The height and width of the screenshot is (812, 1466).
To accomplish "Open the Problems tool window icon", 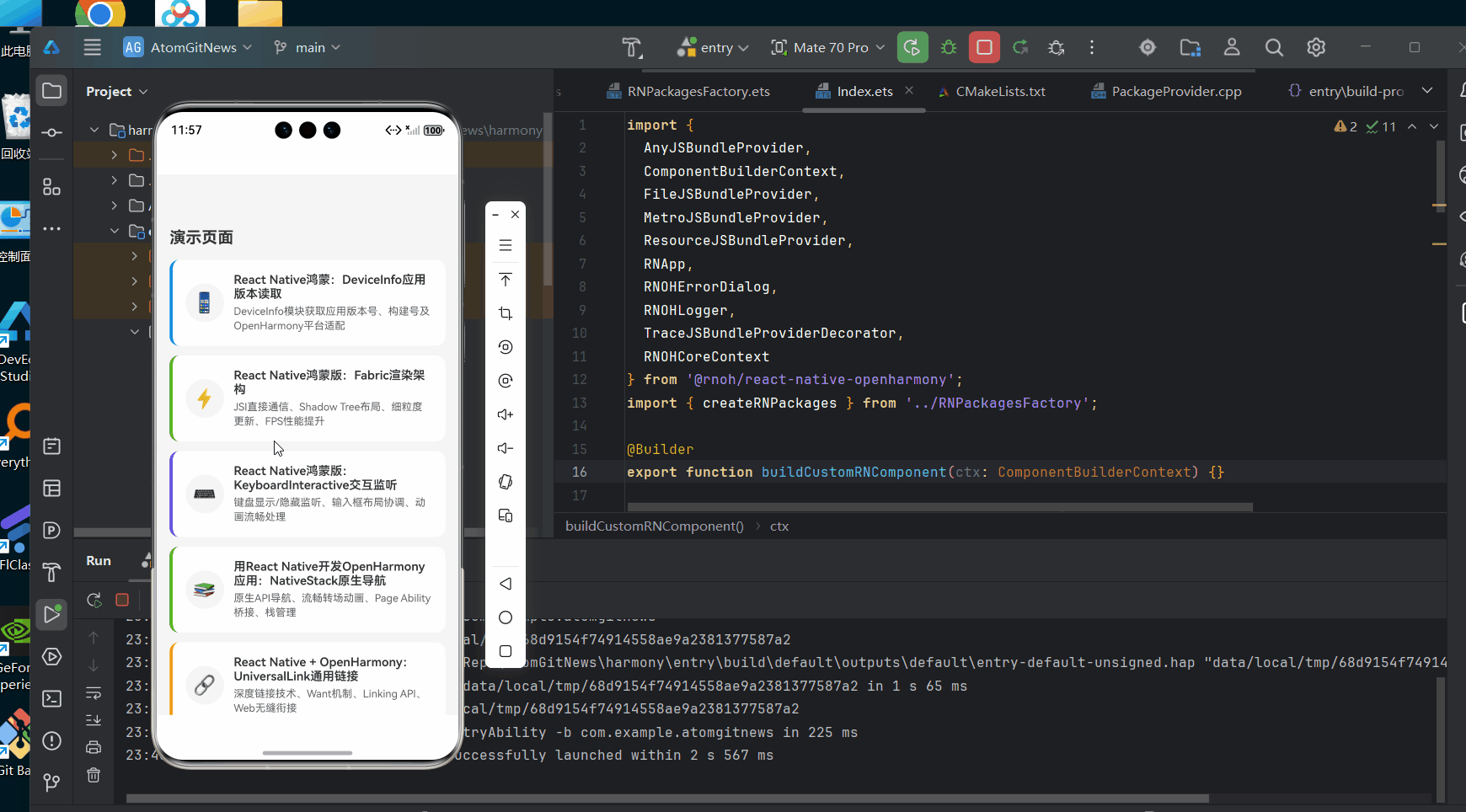I will pyautogui.click(x=51, y=740).
